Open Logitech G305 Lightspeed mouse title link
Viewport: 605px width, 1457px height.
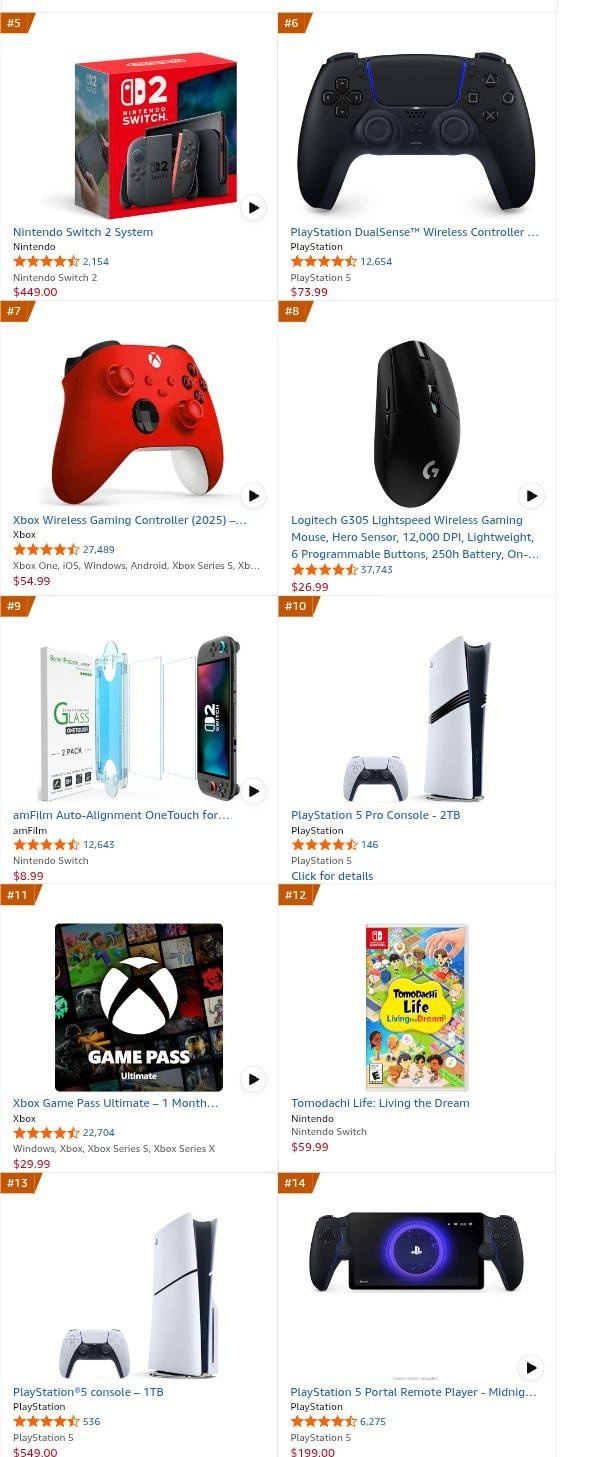(414, 537)
